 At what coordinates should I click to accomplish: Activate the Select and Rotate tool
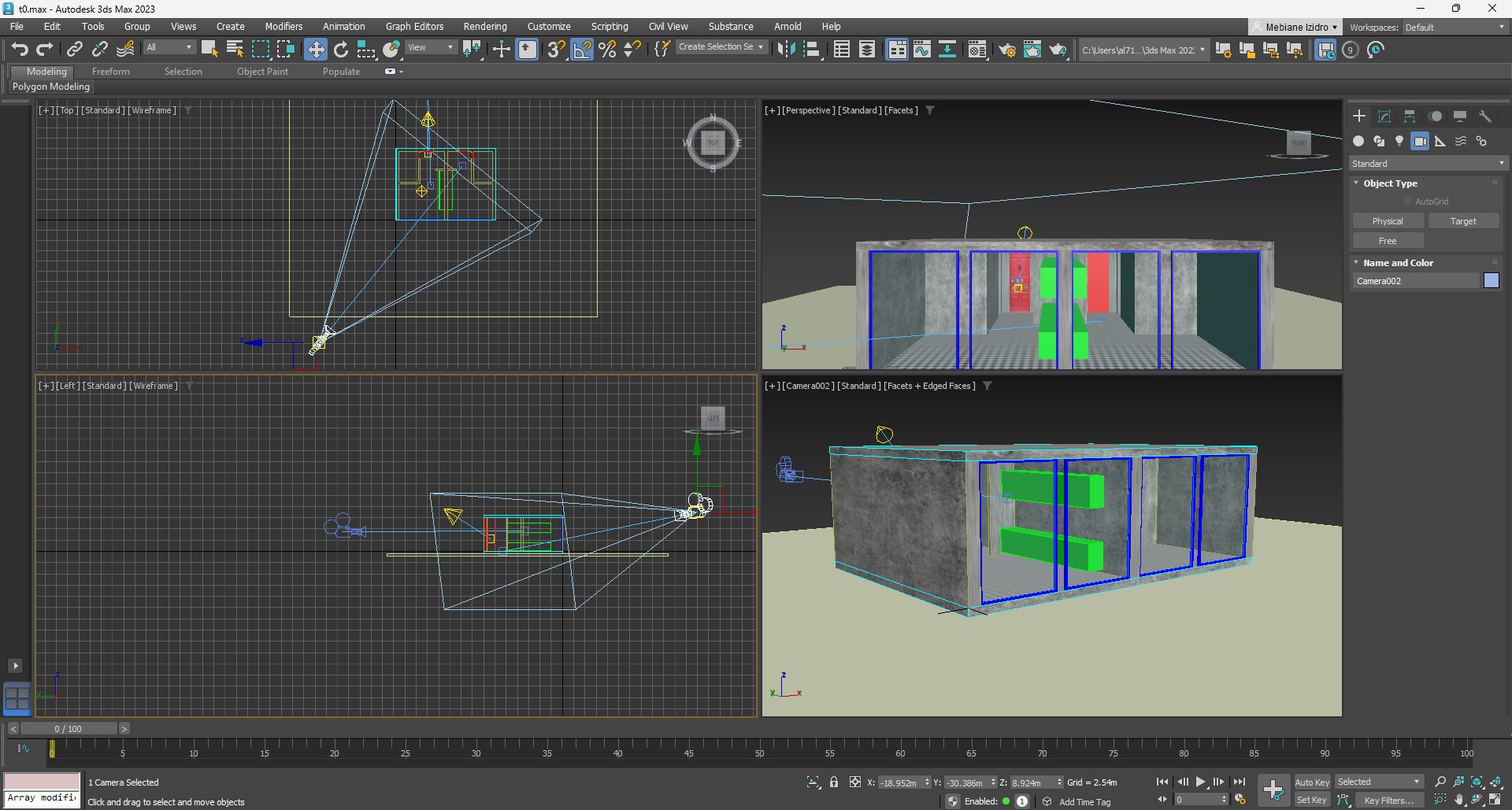click(x=341, y=50)
